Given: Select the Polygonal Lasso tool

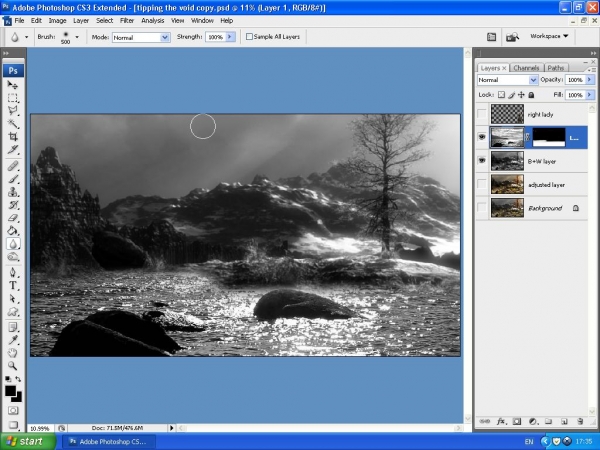Looking at the screenshot, I should pyautogui.click(x=13, y=111).
